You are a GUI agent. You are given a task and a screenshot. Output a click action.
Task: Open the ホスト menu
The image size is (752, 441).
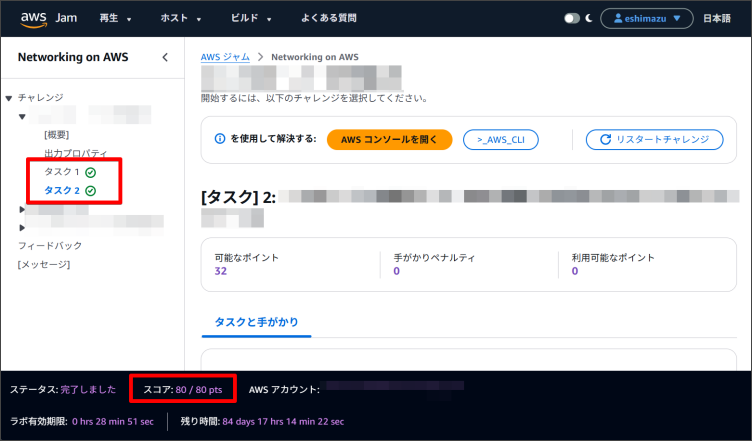click(181, 18)
